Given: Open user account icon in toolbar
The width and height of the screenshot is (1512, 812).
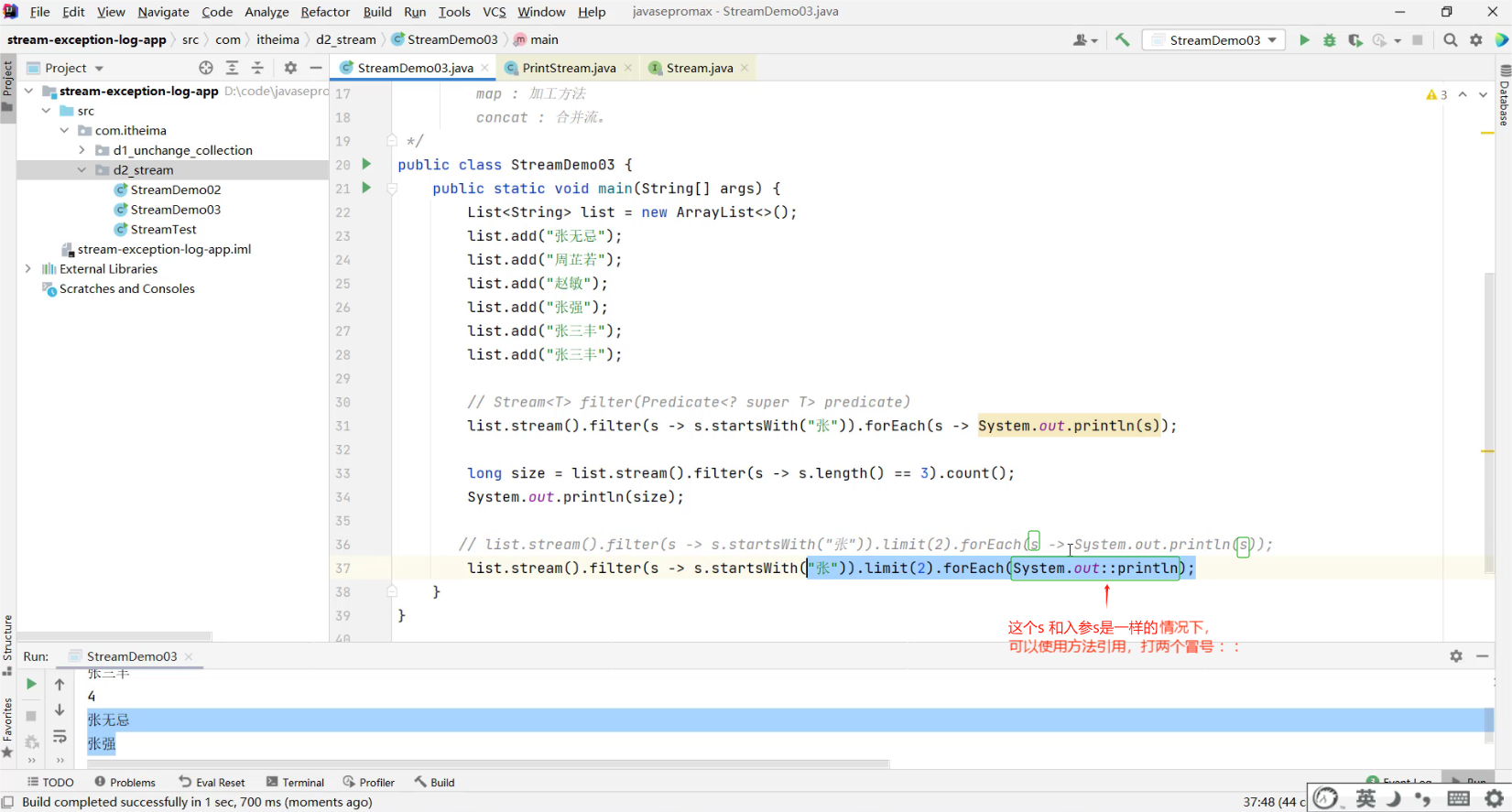Looking at the screenshot, I should 1084,40.
